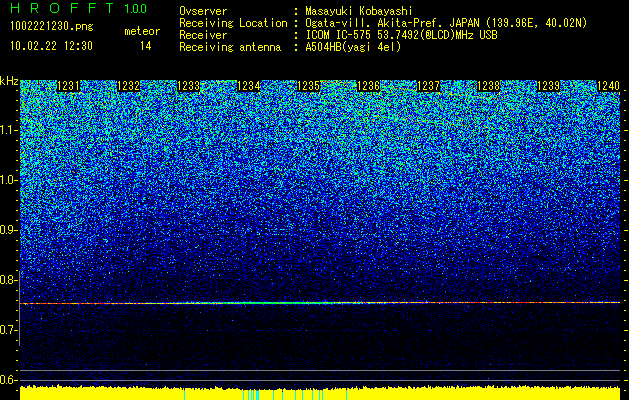
Task: Click the 1.0 frequency axis label
Action: click(x=8, y=180)
